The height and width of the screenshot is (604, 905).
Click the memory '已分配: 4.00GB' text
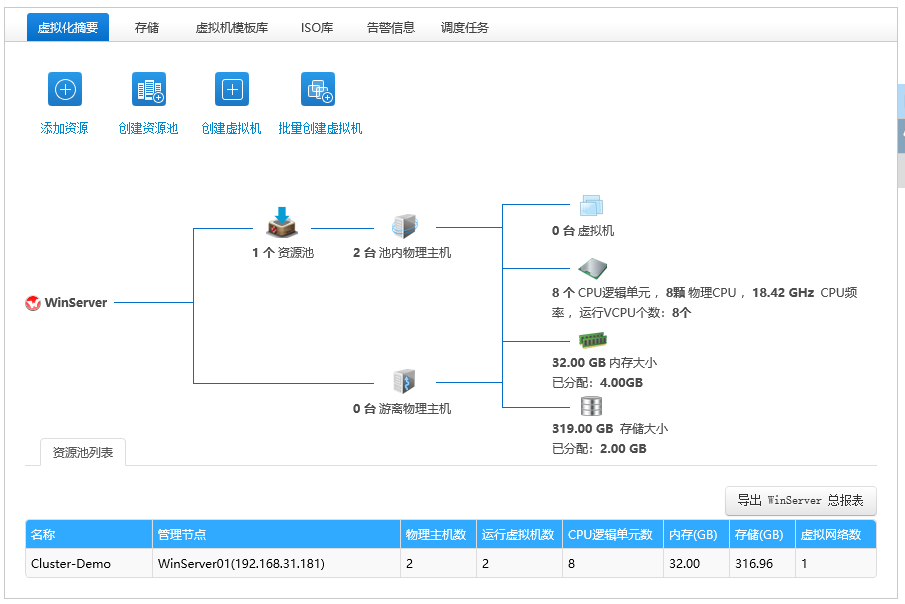tap(597, 382)
